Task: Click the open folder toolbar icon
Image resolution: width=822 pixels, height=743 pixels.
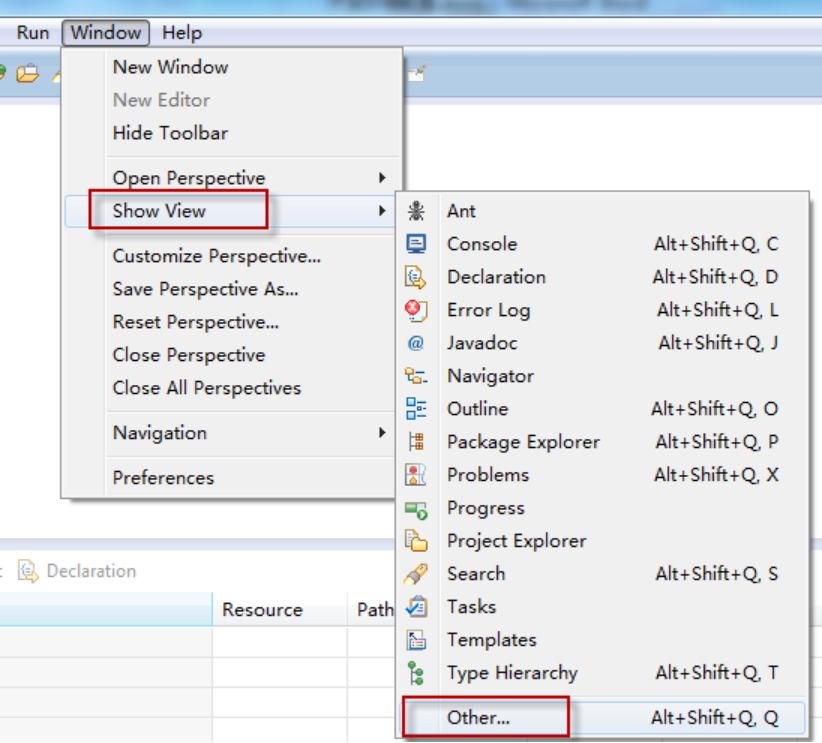Action: click(27, 73)
